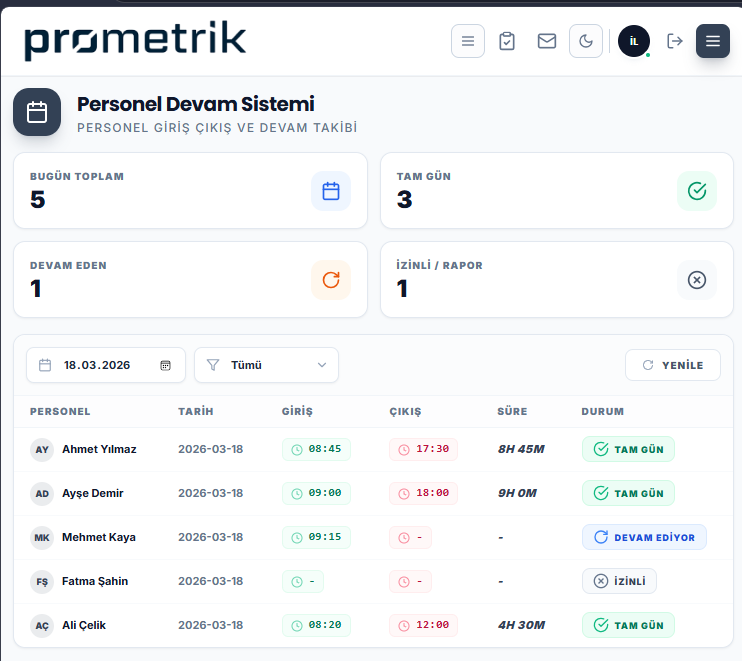This screenshot has height=661, width=742.
Task: Expand the Tümü filter dropdown
Action: 266,365
